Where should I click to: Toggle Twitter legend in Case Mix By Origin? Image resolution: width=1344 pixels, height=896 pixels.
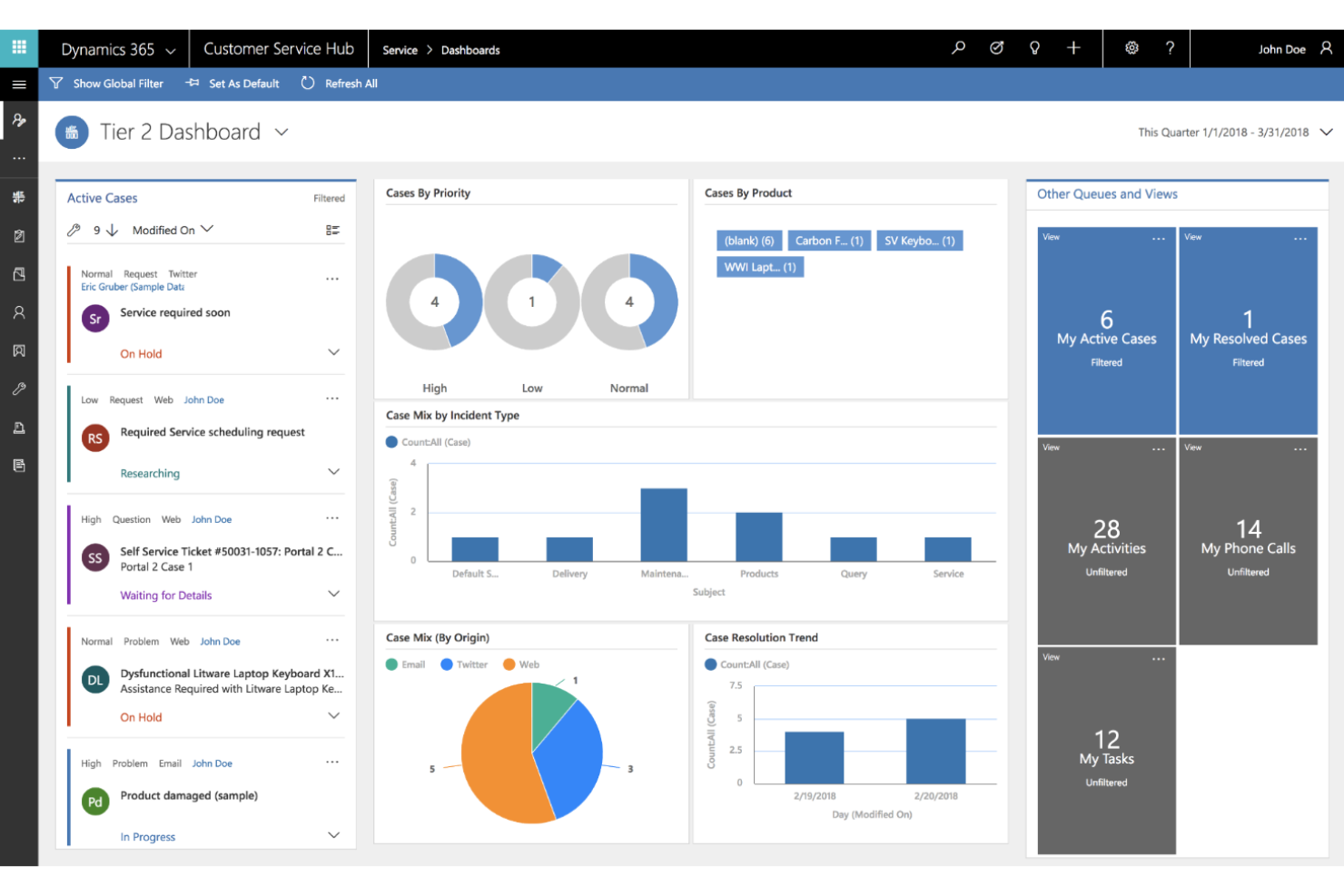tap(464, 665)
